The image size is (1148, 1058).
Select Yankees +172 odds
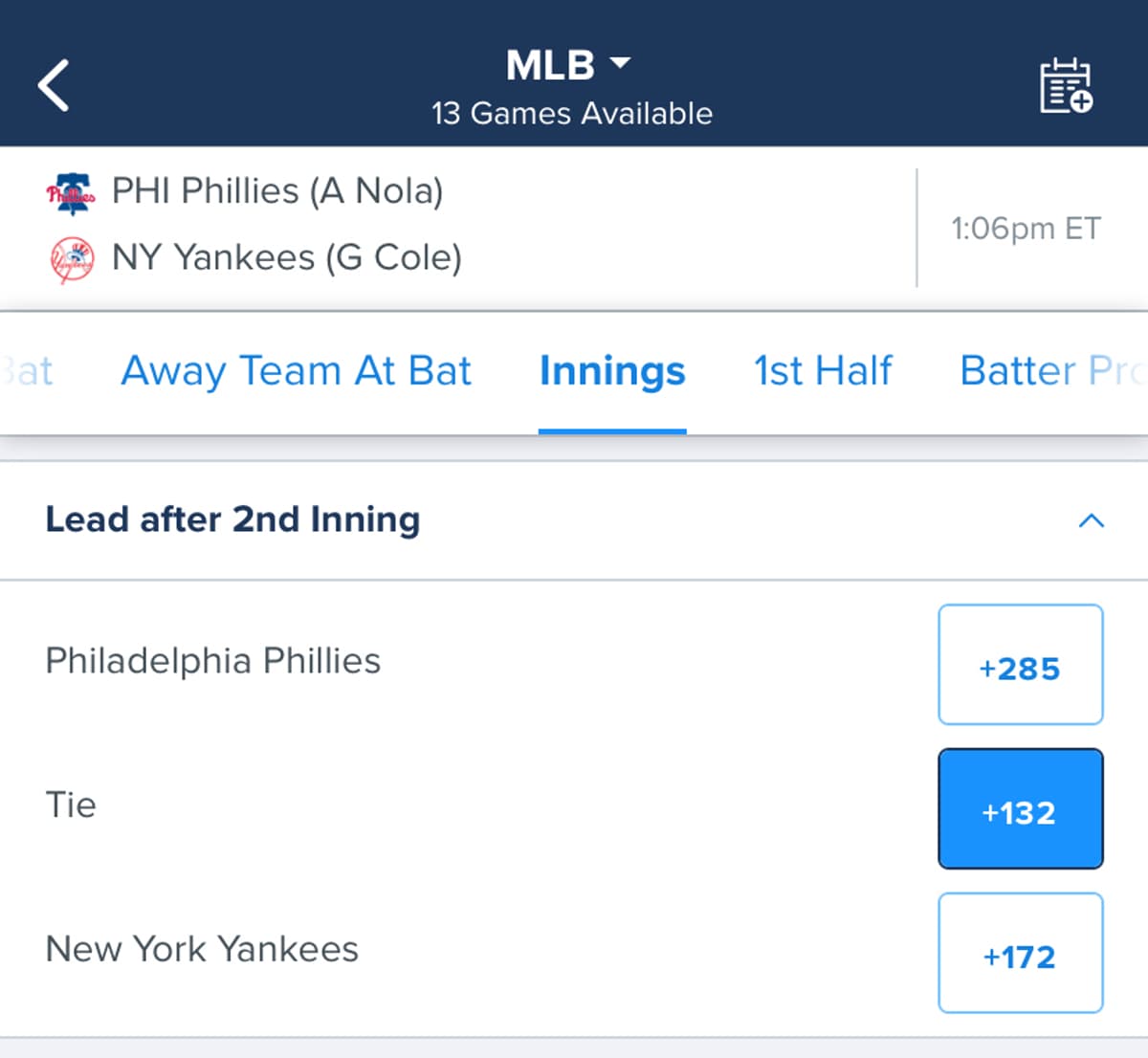1020,954
